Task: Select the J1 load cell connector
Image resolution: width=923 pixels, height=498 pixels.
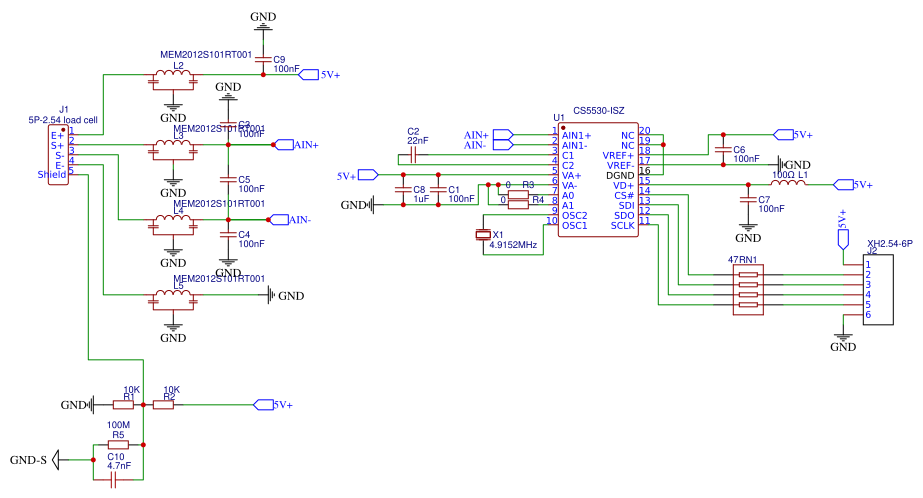Action: (x=62, y=154)
